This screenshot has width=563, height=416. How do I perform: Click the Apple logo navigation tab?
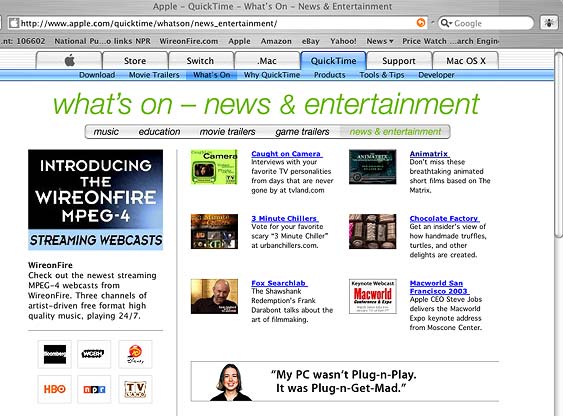click(x=69, y=61)
